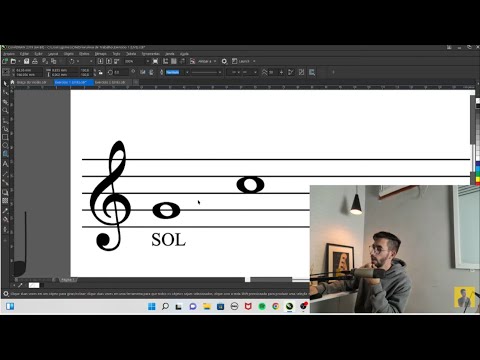This screenshot has height=360, width=480.
Task: Click the New document icon
Action: pyautogui.click(x=5, y=61)
